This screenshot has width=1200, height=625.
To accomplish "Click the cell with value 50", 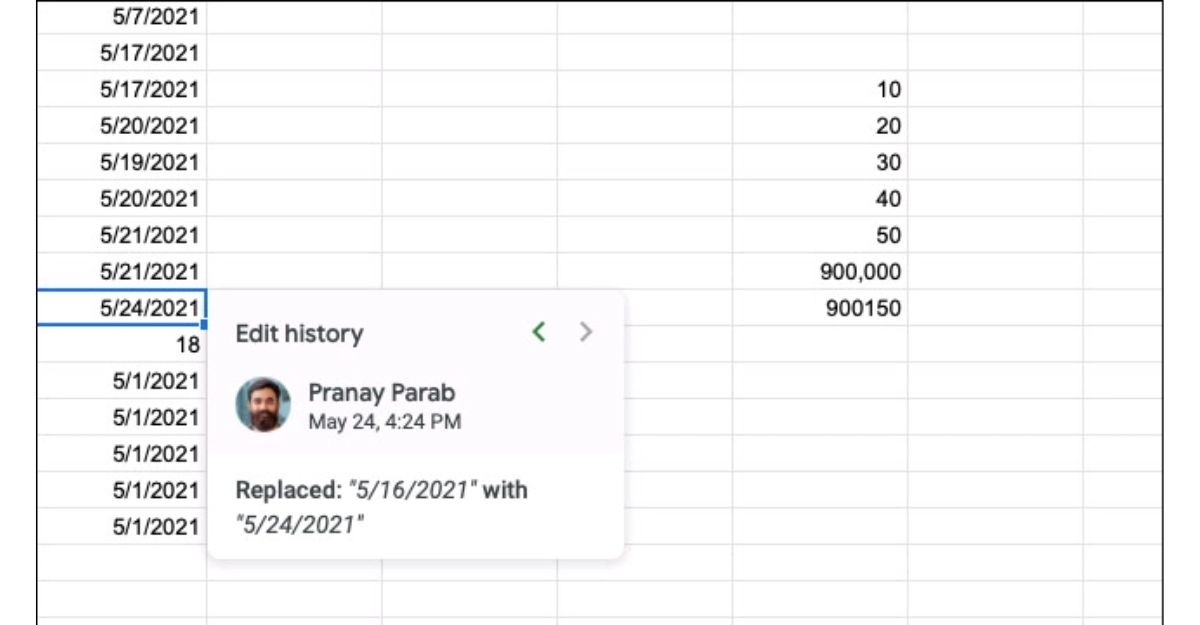I will point(820,235).
